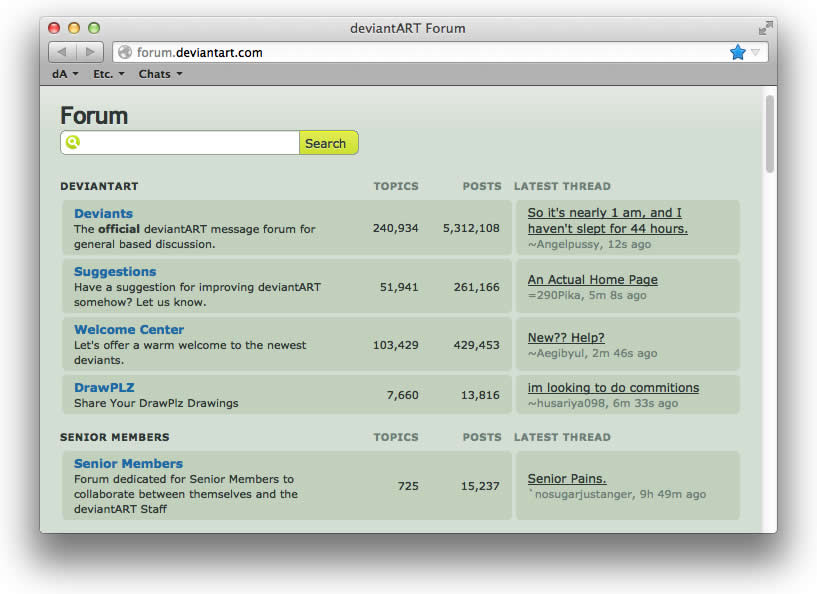Click the Suggestions topics count 51,941
This screenshot has width=817, height=594.
pos(399,287)
